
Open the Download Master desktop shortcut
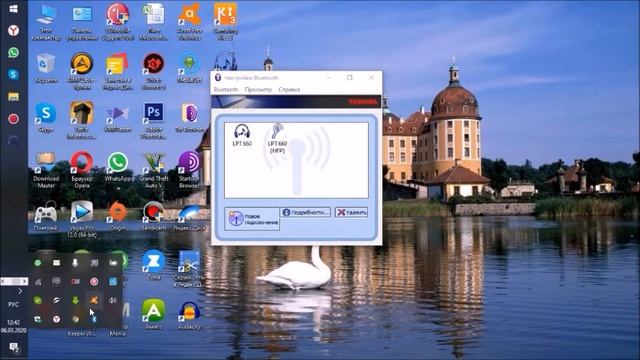click(46, 170)
